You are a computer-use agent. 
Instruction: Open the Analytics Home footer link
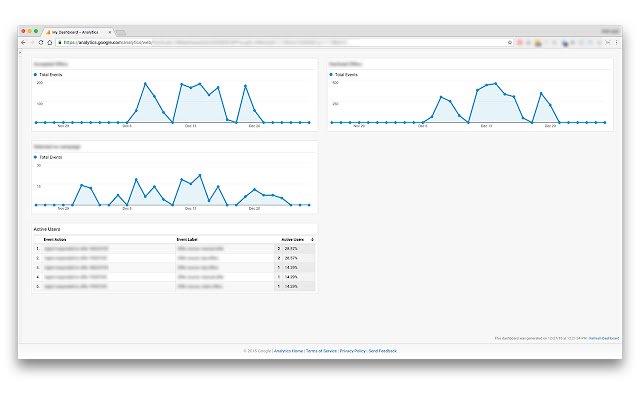pyautogui.click(x=289, y=351)
